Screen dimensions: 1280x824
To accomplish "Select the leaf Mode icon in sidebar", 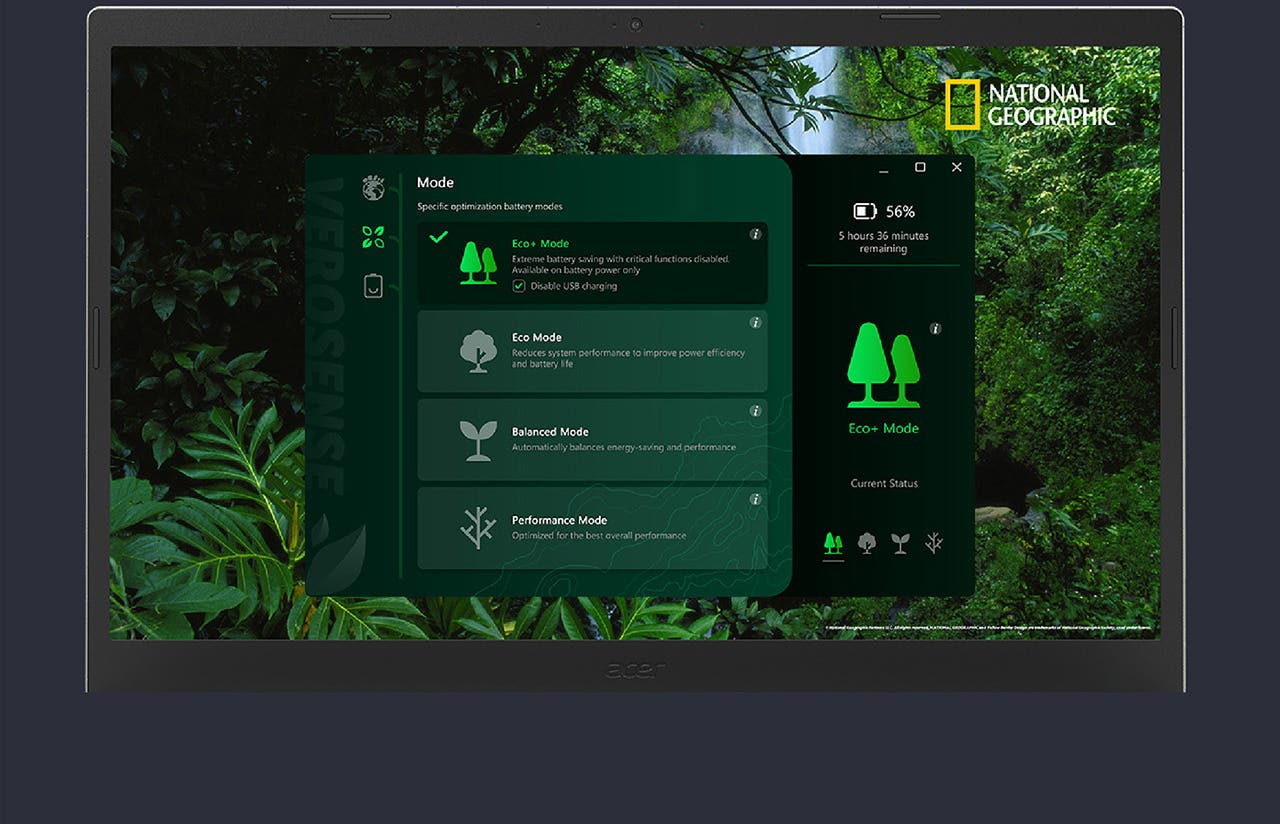I will [373, 237].
